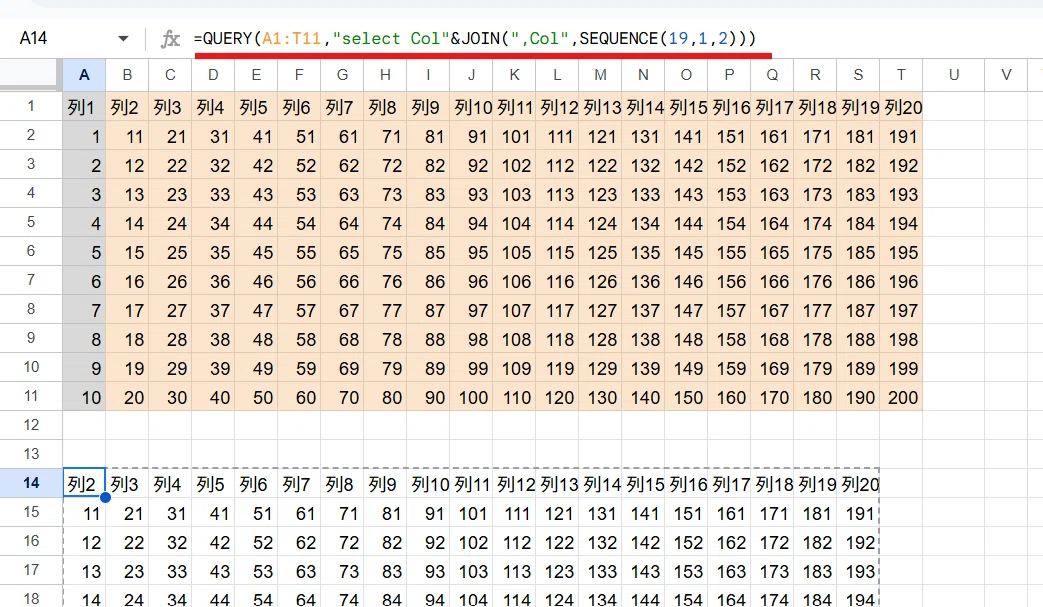This screenshot has height=607, width=1043.
Task: Select column V header
Action: [x=1006, y=75]
